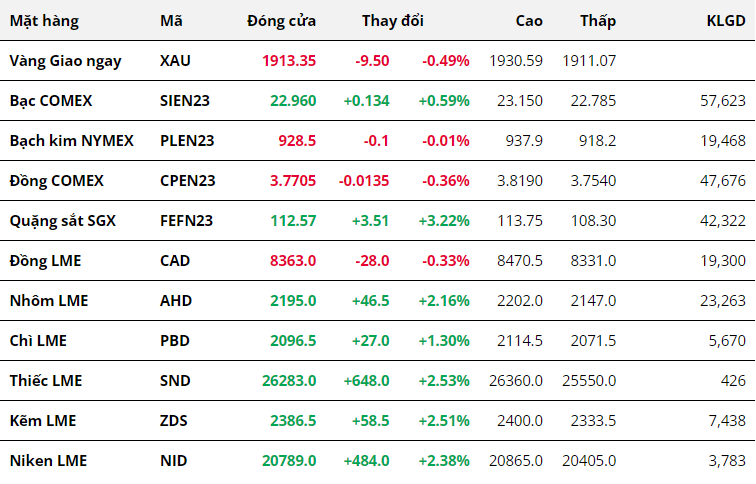The width and height of the screenshot is (756, 484).
Task: Select the Đồng COMEX commodity name
Action: [x=56, y=180]
